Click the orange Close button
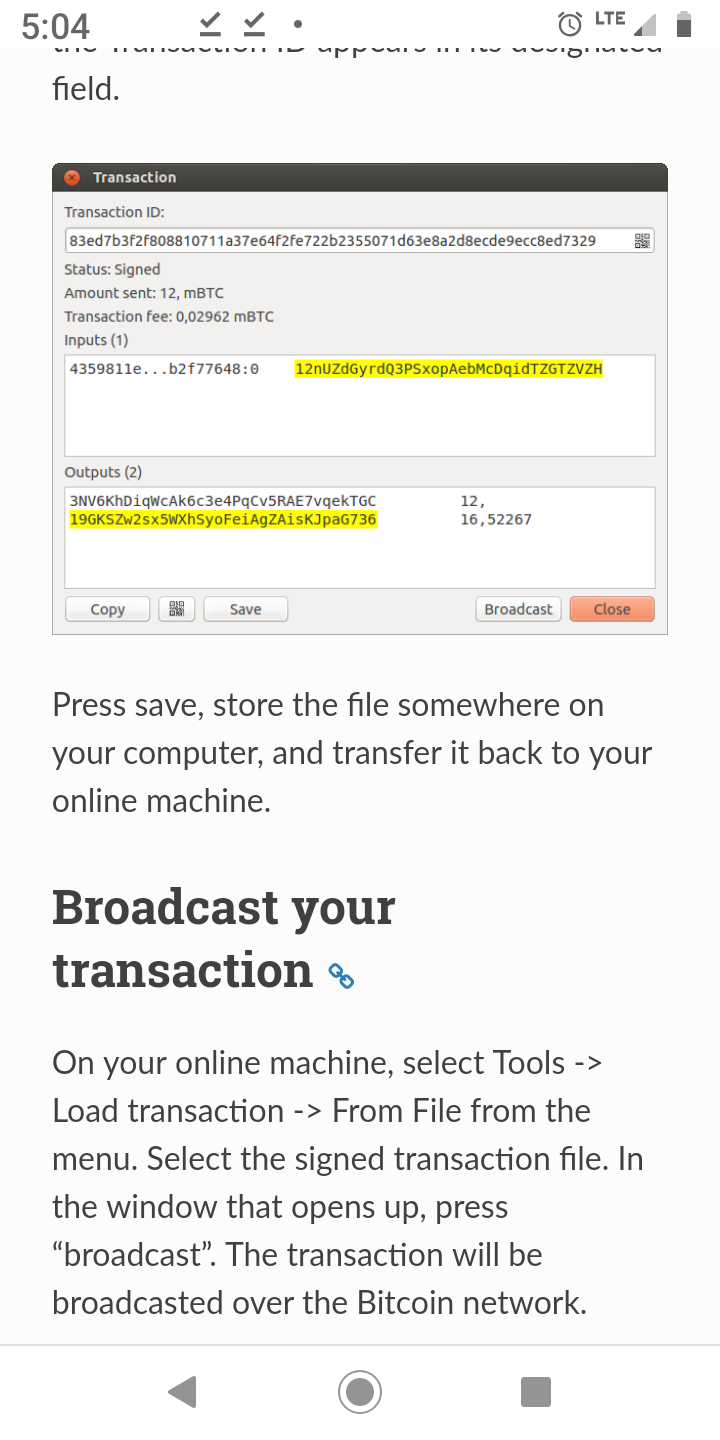The height and width of the screenshot is (1440, 720). tap(612, 609)
